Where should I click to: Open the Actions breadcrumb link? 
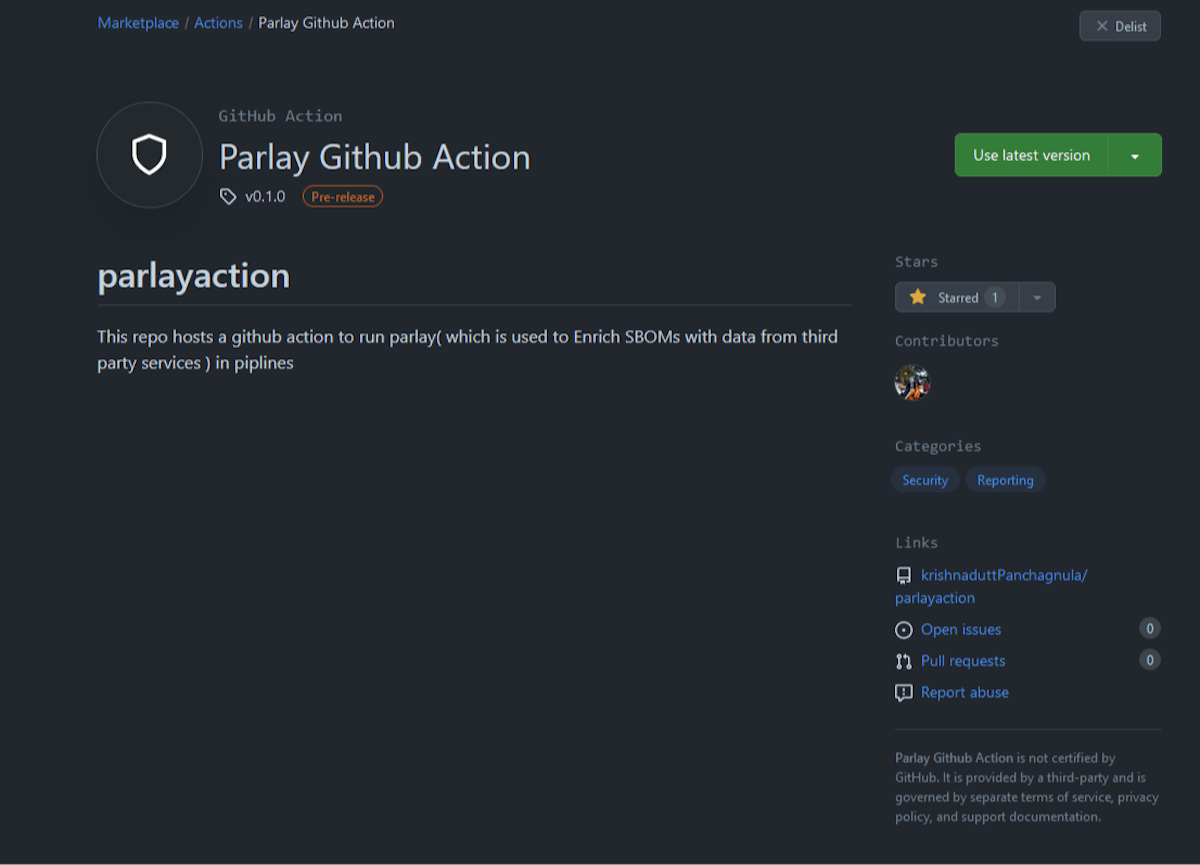tap(218, 23)
